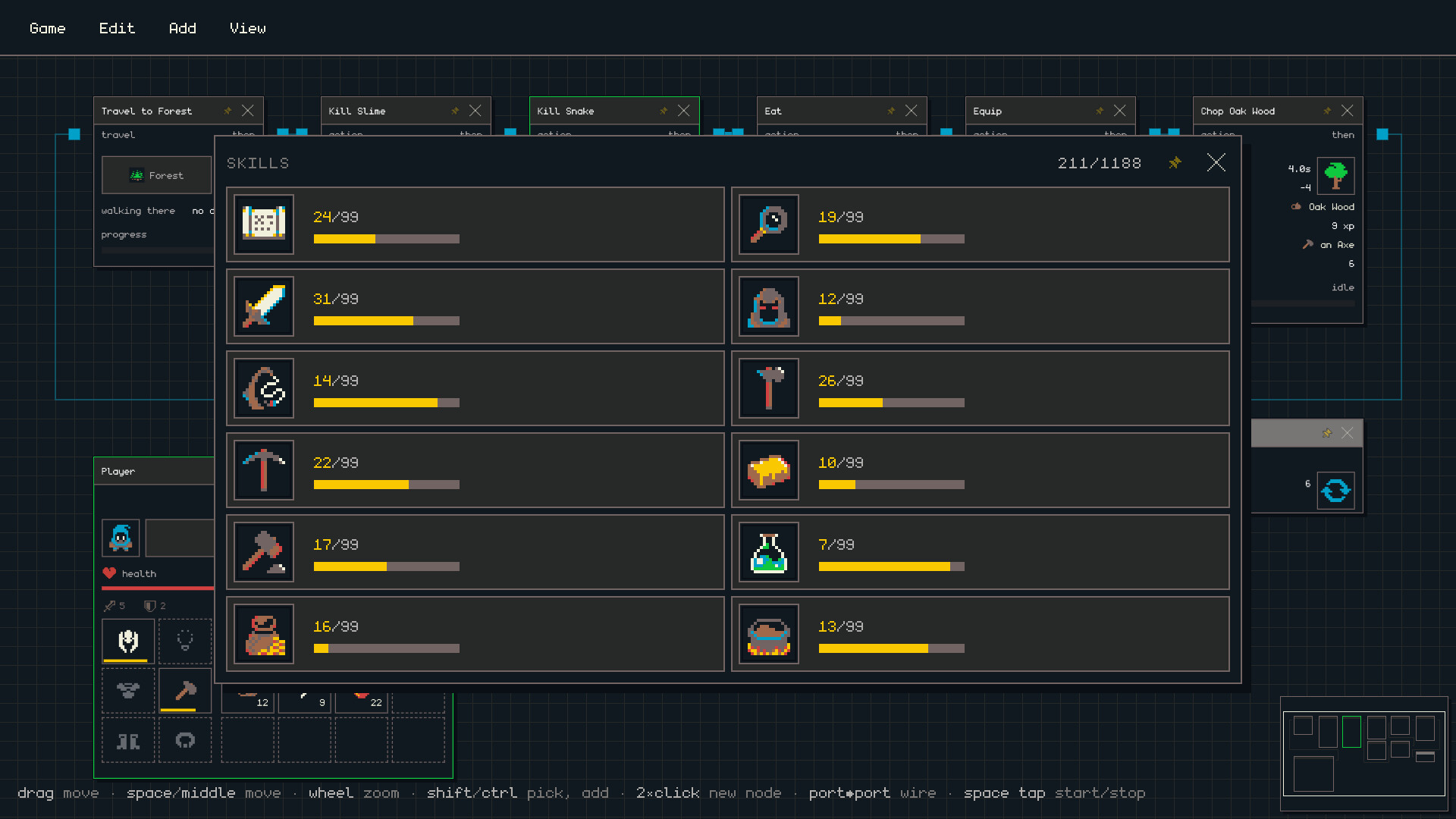
Task: Pin the Eat node
Action: 891,111
